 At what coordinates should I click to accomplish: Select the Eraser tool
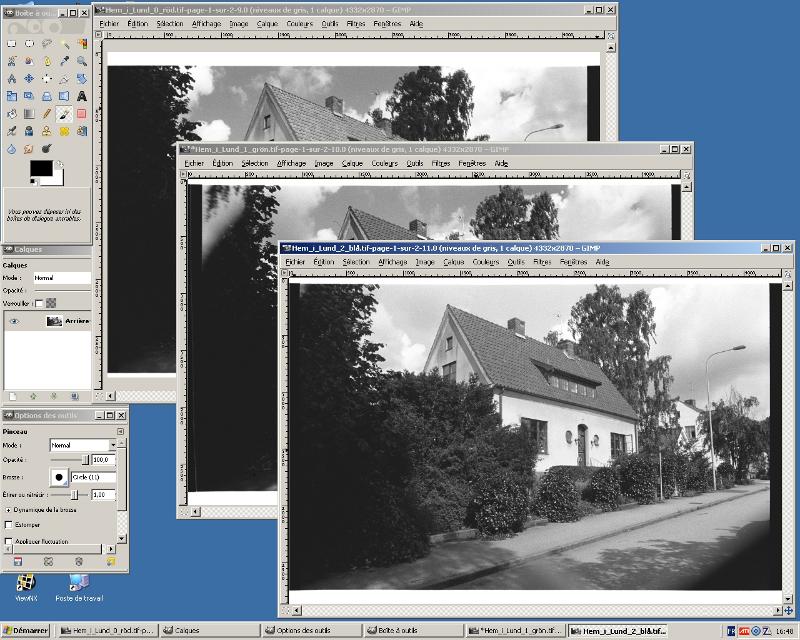point(81,113)
